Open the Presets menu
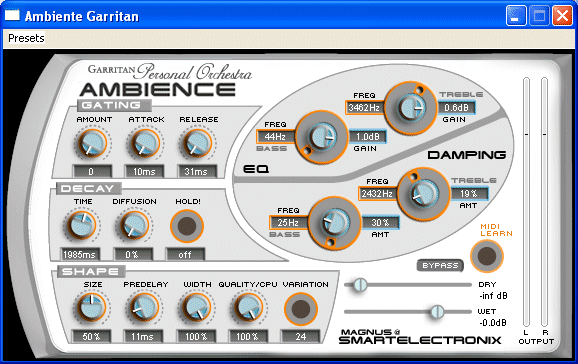This screenshot has height=364, width=578. pyautogui.click(x=26, y=38)
